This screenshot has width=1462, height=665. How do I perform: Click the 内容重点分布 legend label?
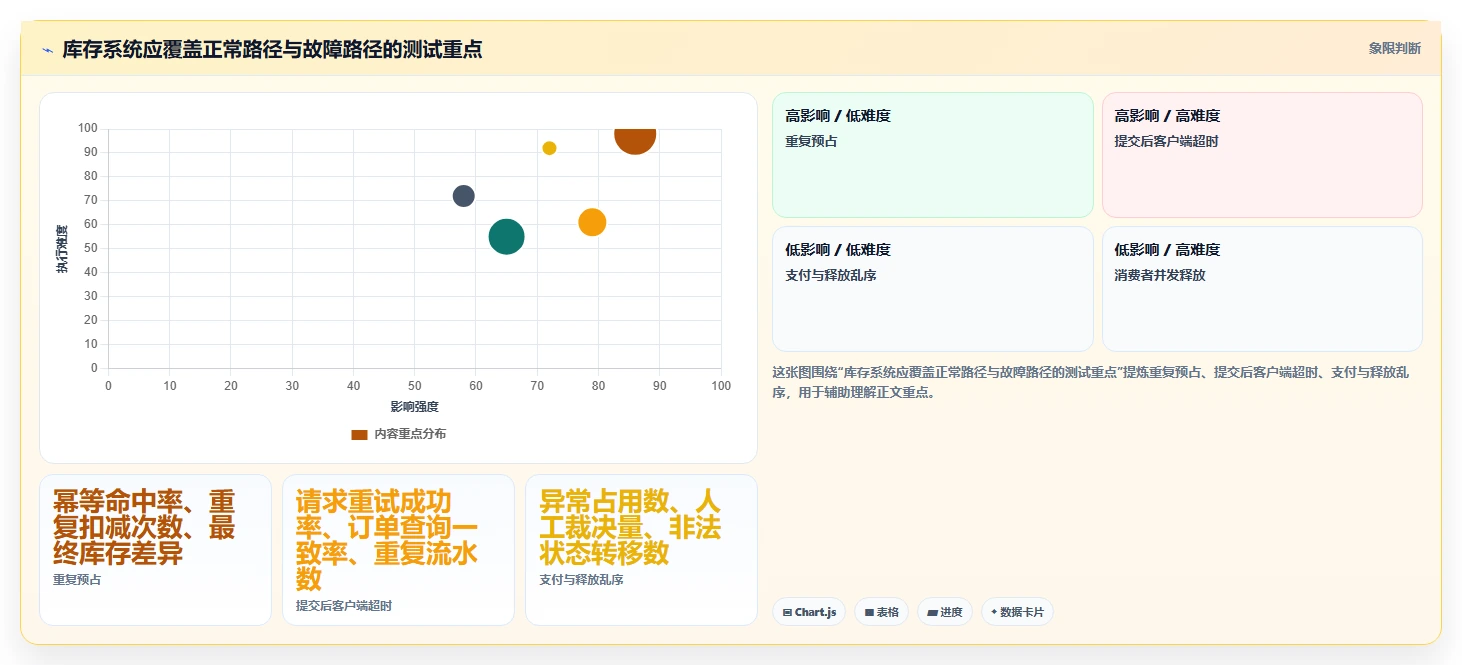[x=410, y=434]
